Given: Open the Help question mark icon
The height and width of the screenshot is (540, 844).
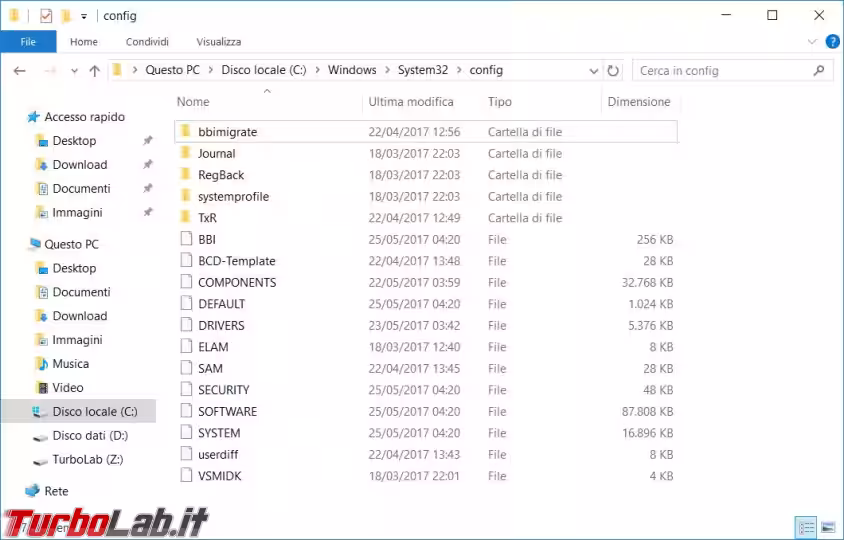Looking at the screenshot, I should pyautogui.click(x=830, y=42).
